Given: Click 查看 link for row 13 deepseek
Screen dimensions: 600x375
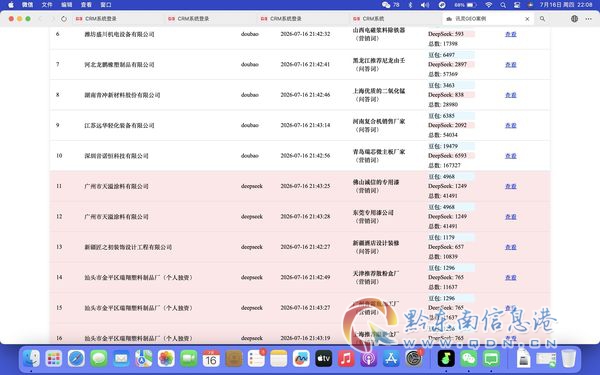Looking at the screenshot, I should click(x=510, y=247).
